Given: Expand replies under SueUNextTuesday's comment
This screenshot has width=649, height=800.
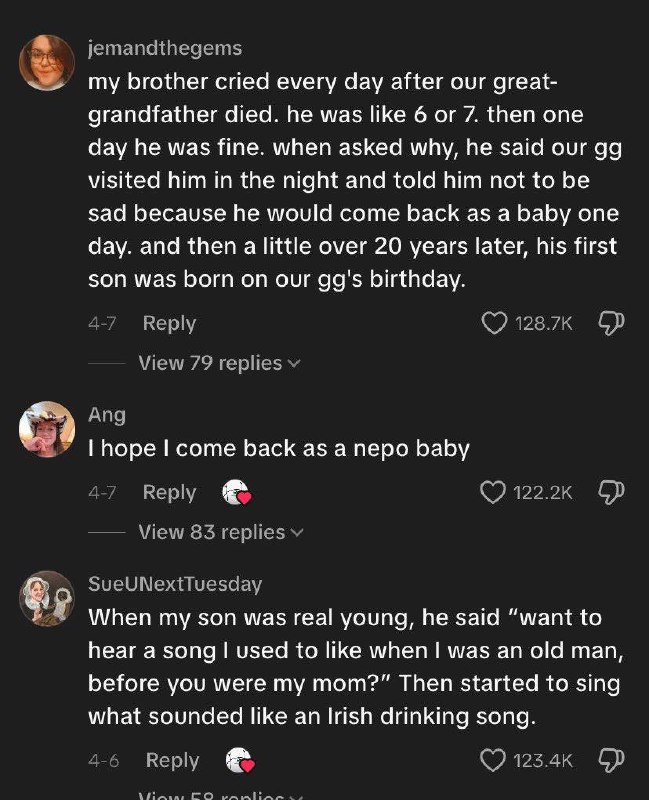Looking at the screenshot, I should click(219, 795).
